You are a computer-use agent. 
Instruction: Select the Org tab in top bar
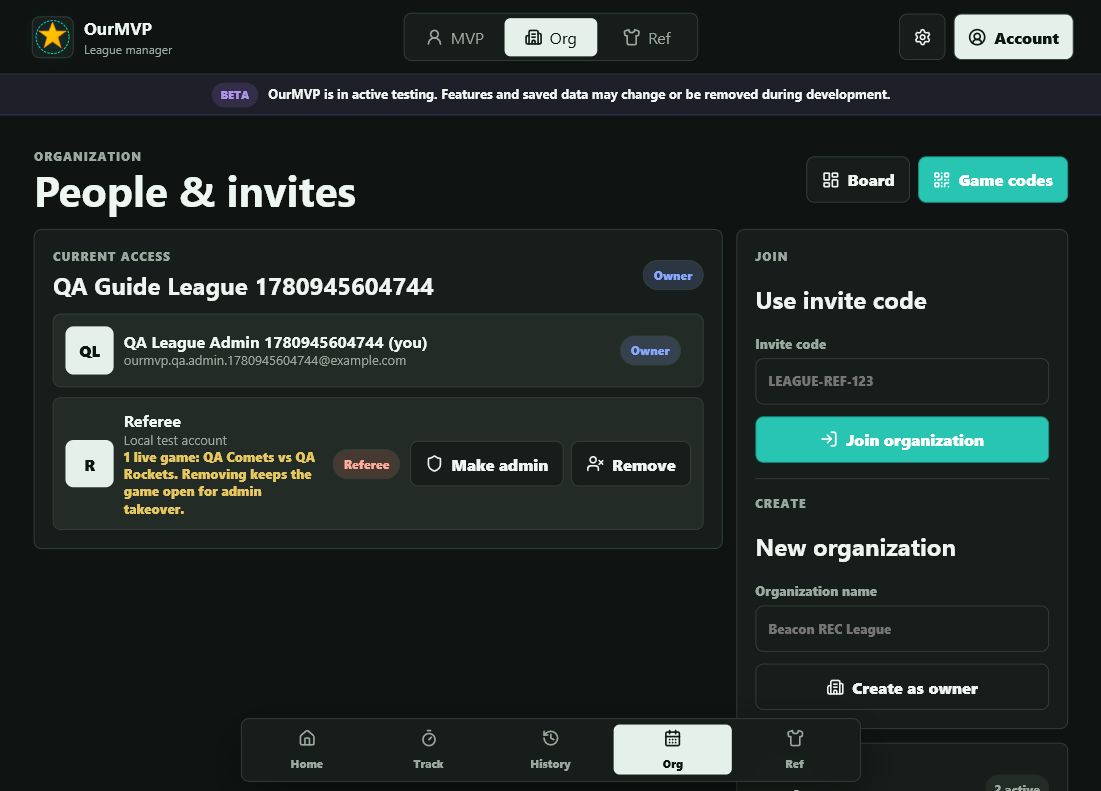(550, 38)
